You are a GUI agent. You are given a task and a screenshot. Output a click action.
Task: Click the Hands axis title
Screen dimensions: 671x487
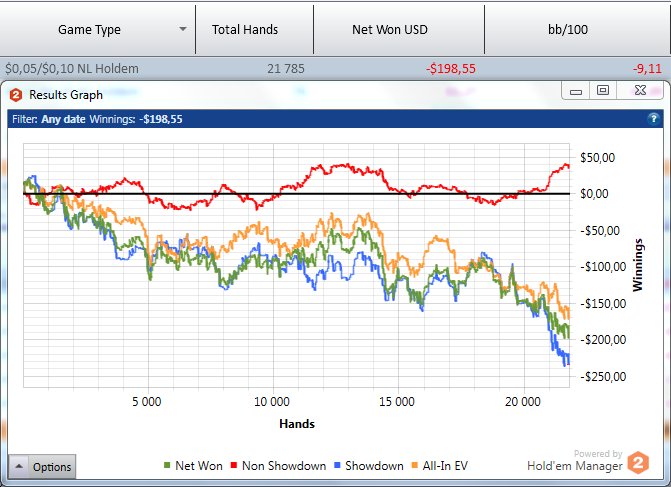pyautogui.click(x=297, y=424)
